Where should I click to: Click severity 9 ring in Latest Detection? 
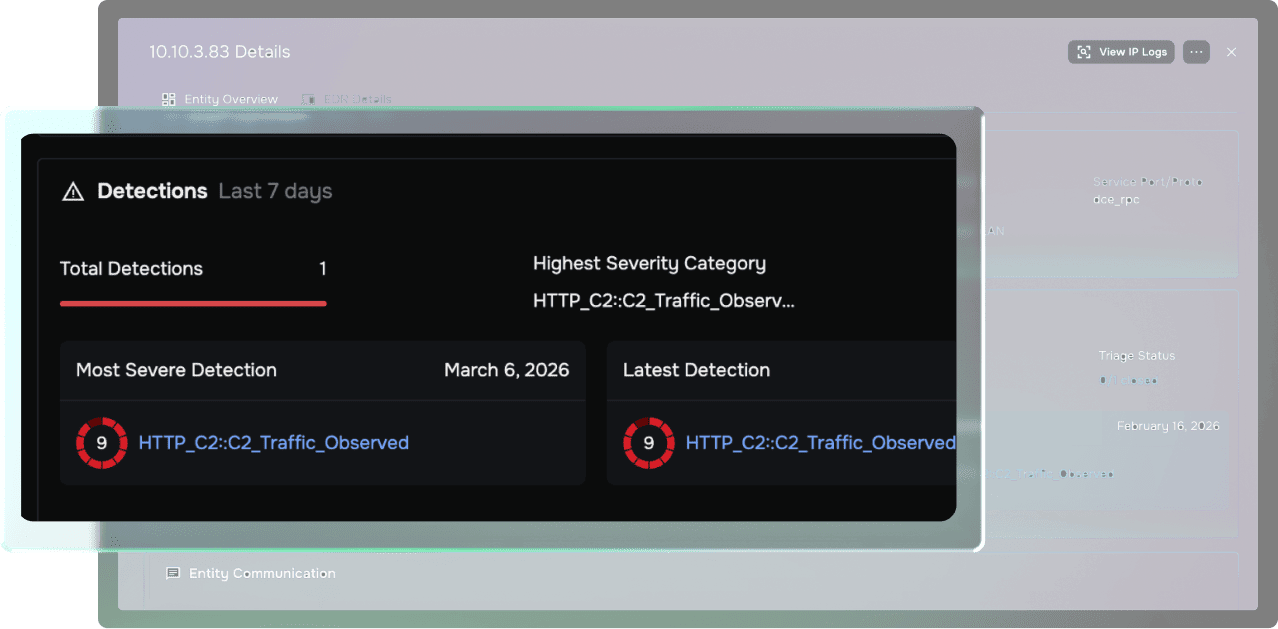click(x=648, y=443)
